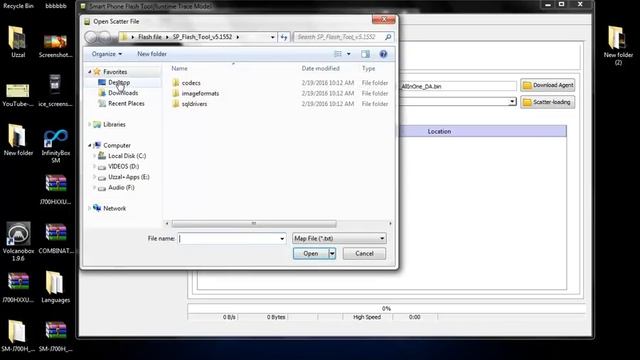Open the Uzzal folder on desktop

pos(18,41)
